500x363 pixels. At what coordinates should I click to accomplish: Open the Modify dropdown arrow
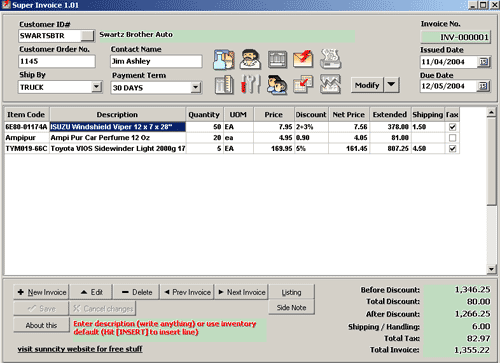pos(391,85)
